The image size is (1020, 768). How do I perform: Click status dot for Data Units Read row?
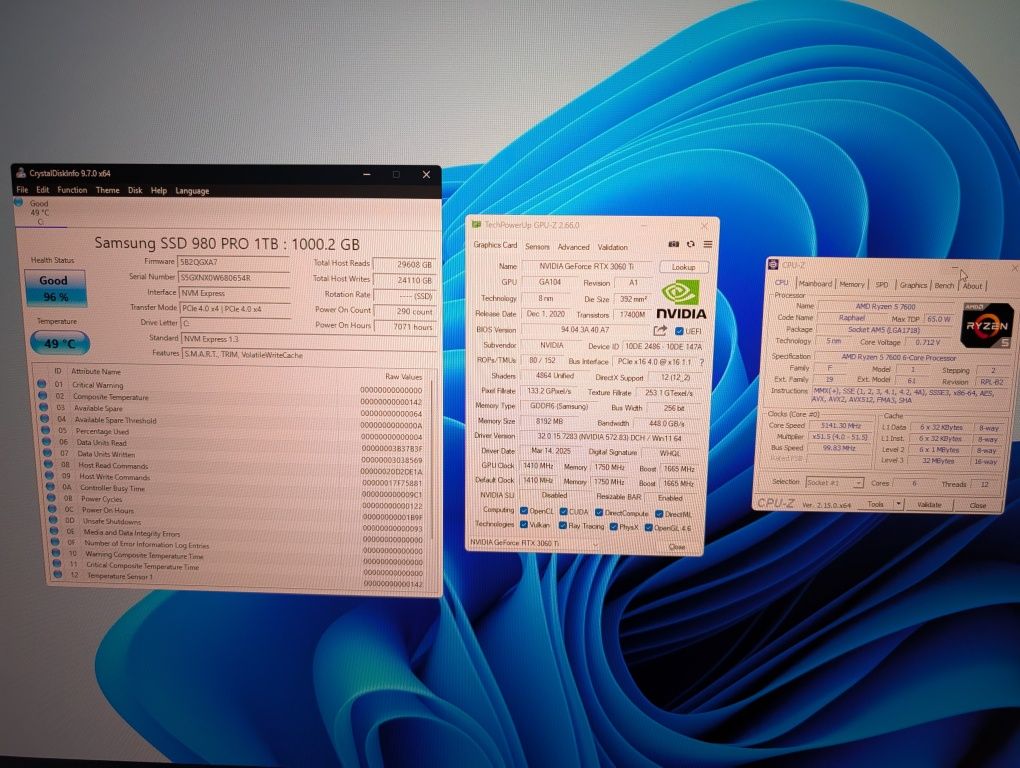pos(47,442)
